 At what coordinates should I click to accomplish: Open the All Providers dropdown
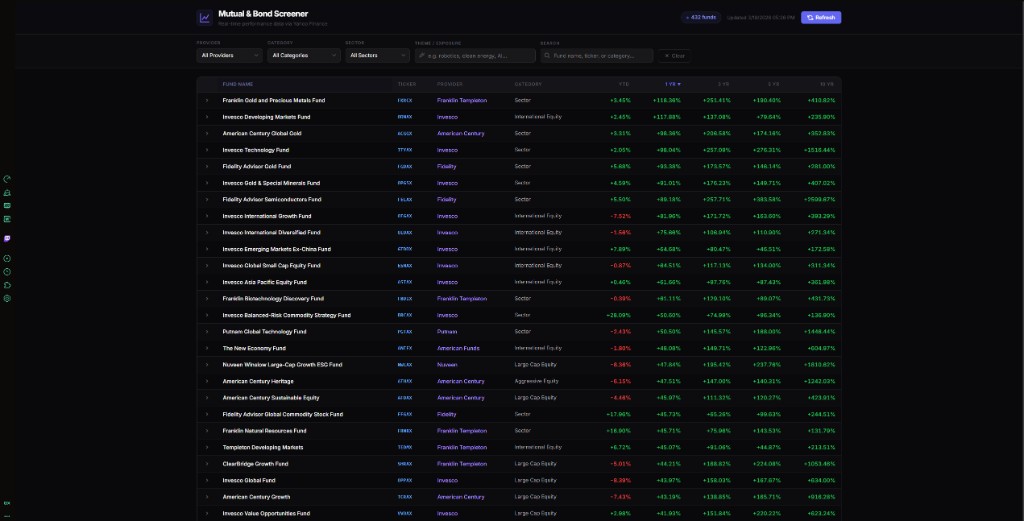click(229, 55)
